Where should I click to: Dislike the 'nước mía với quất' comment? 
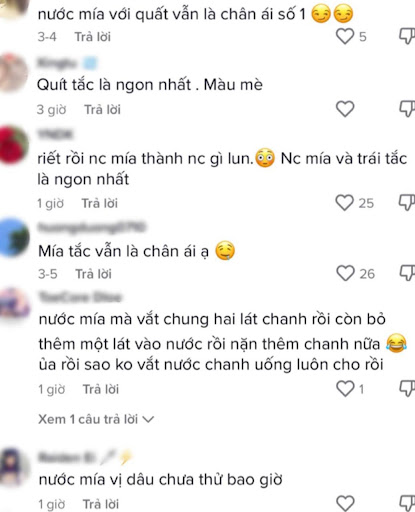pyautogui.click(x=407, y=36)
